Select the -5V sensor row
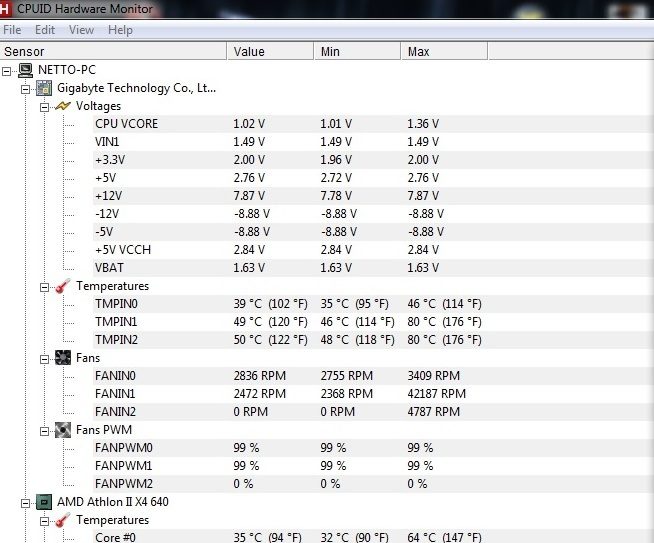Viewport: 654px width, 543px height. (373, 231)
